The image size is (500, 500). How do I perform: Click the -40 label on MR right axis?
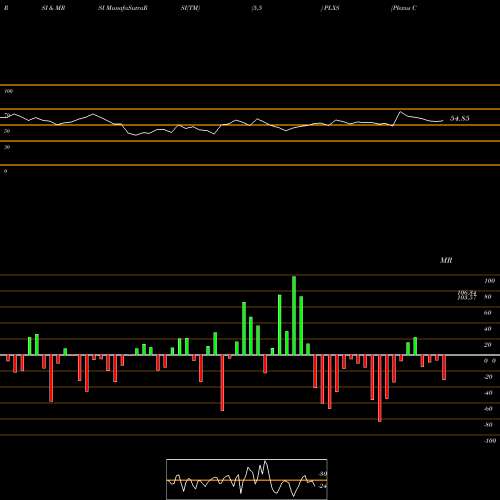tap(488, 393)
